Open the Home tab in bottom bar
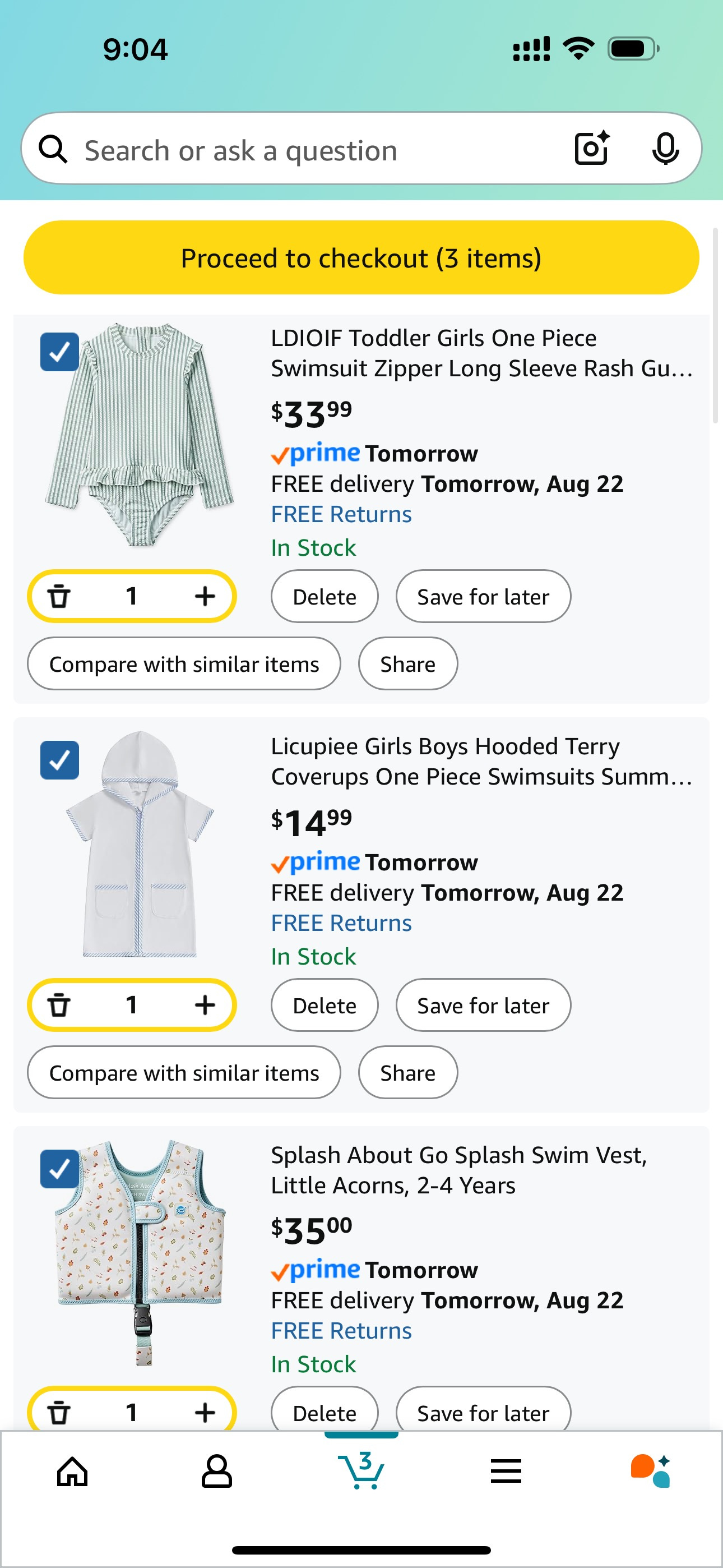Viewport: 723px width, 1568px height. (x=72, y=1472)
